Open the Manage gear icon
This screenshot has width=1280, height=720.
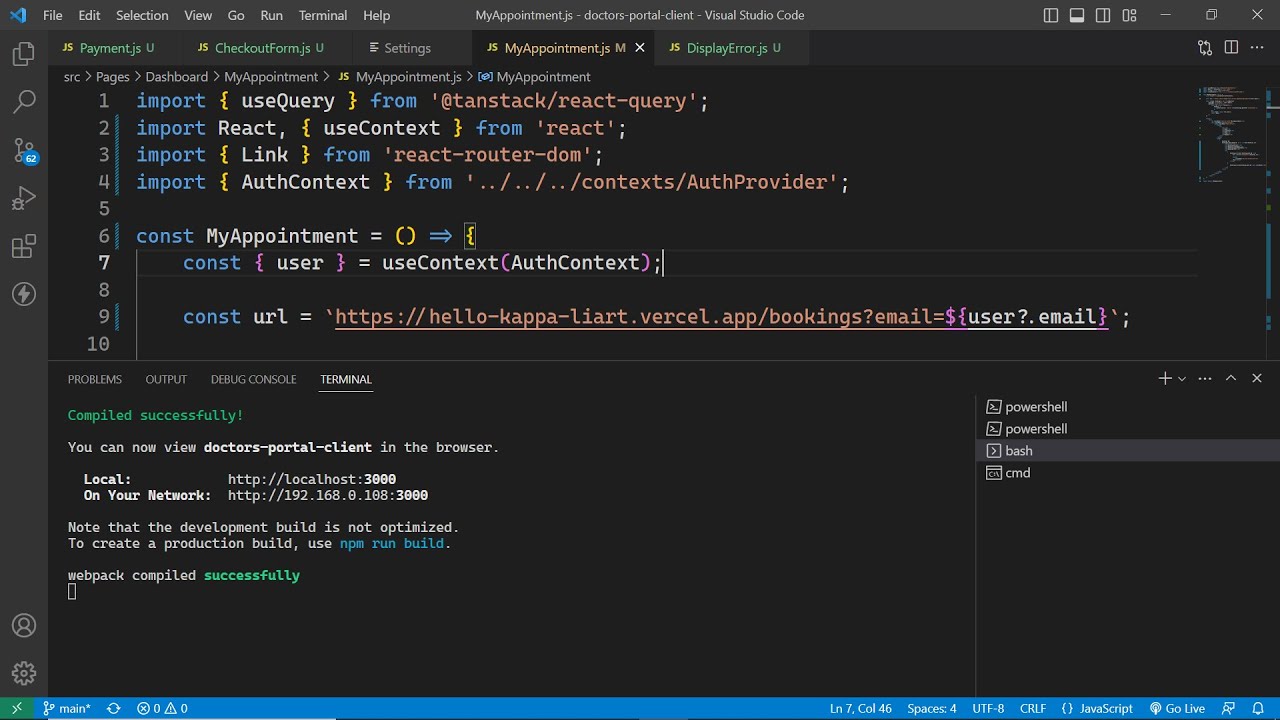(x=24, y=673)
